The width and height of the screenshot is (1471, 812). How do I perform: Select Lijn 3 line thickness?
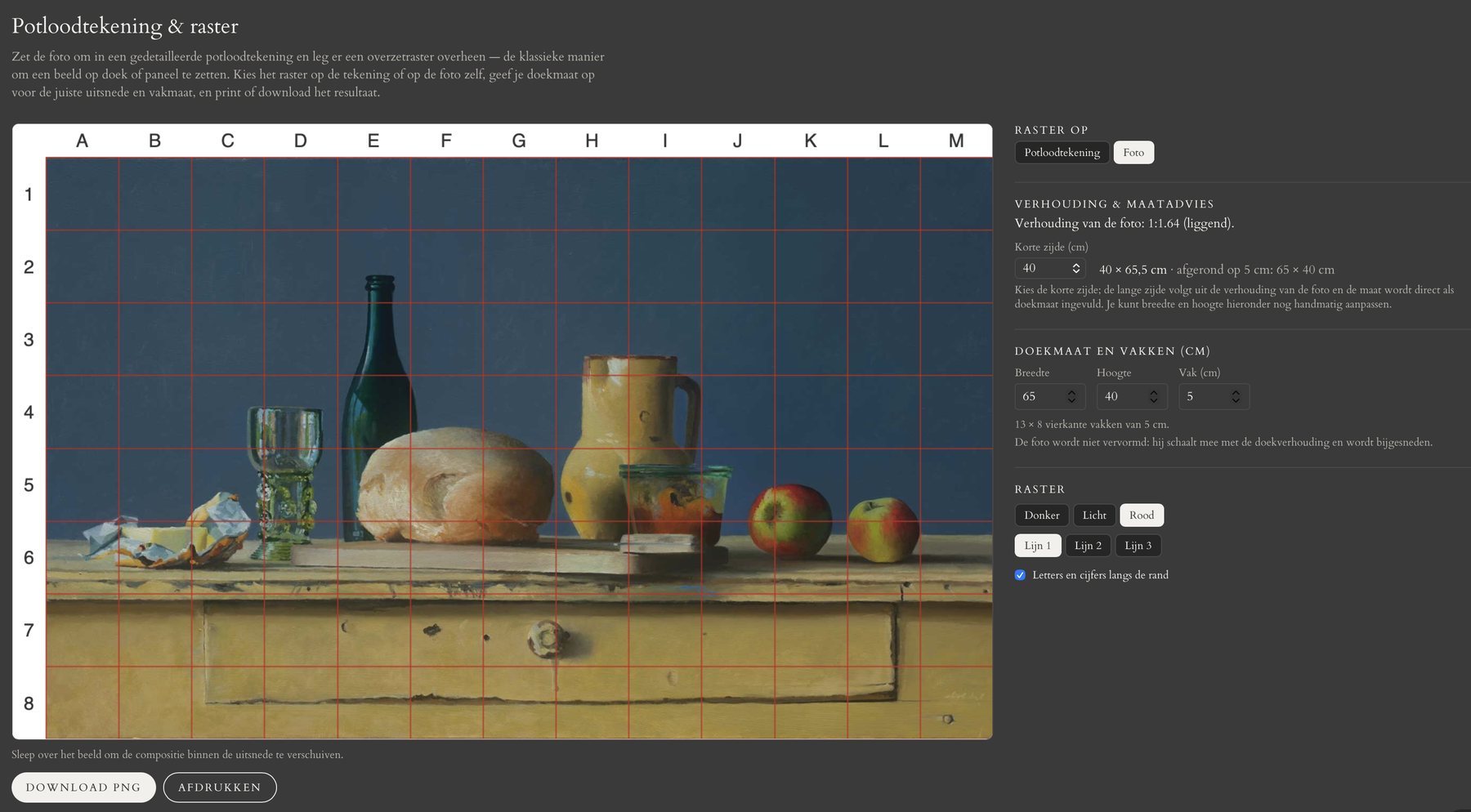pos(1138,546)
